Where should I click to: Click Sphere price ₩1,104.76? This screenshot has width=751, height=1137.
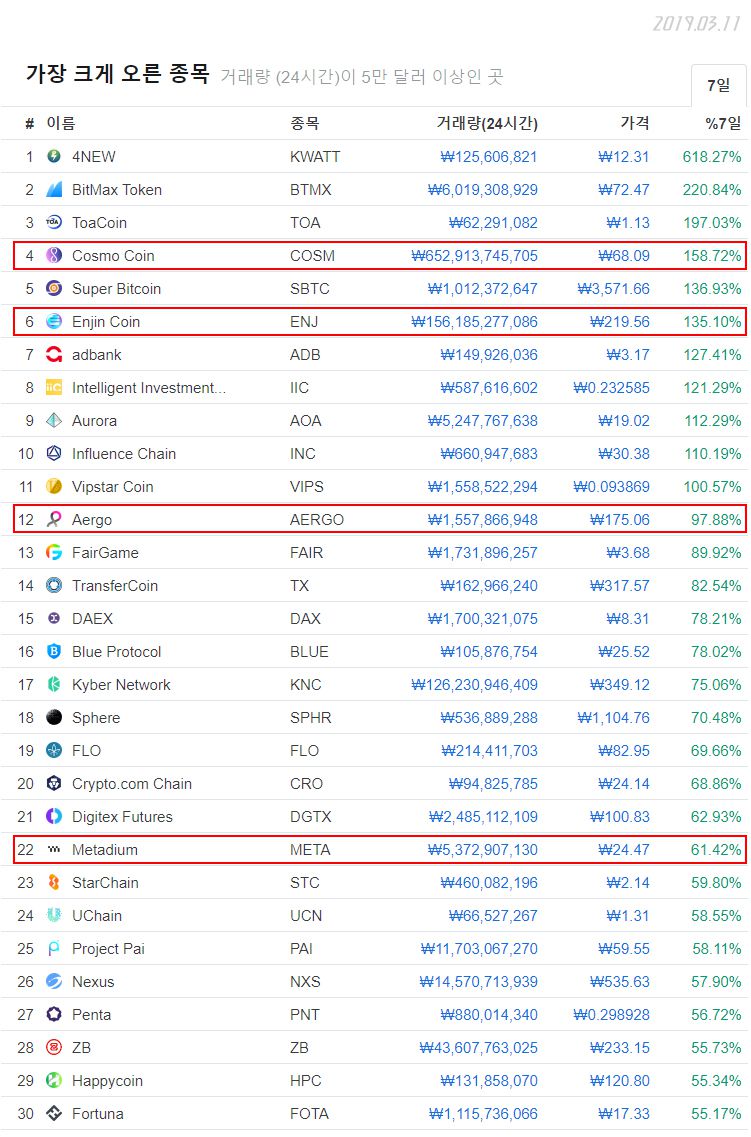(613, 718)
